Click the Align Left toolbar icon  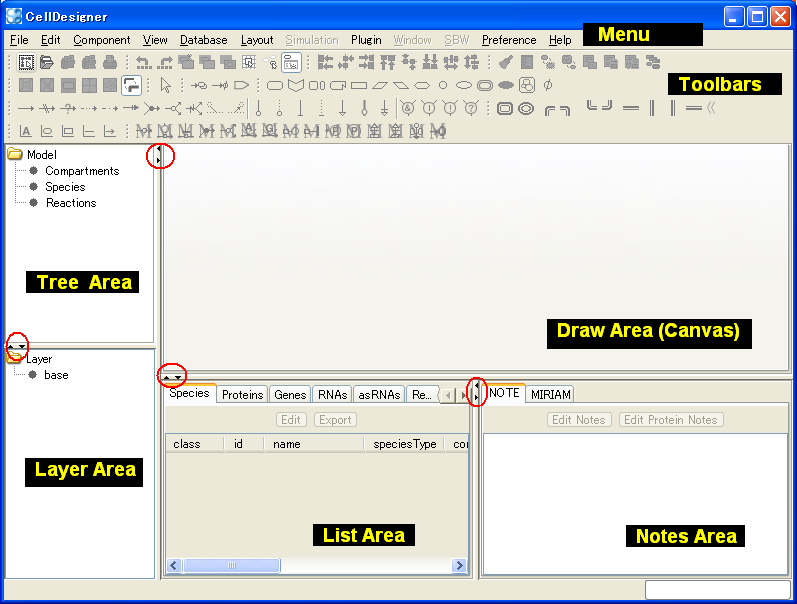tap(325, 63)
